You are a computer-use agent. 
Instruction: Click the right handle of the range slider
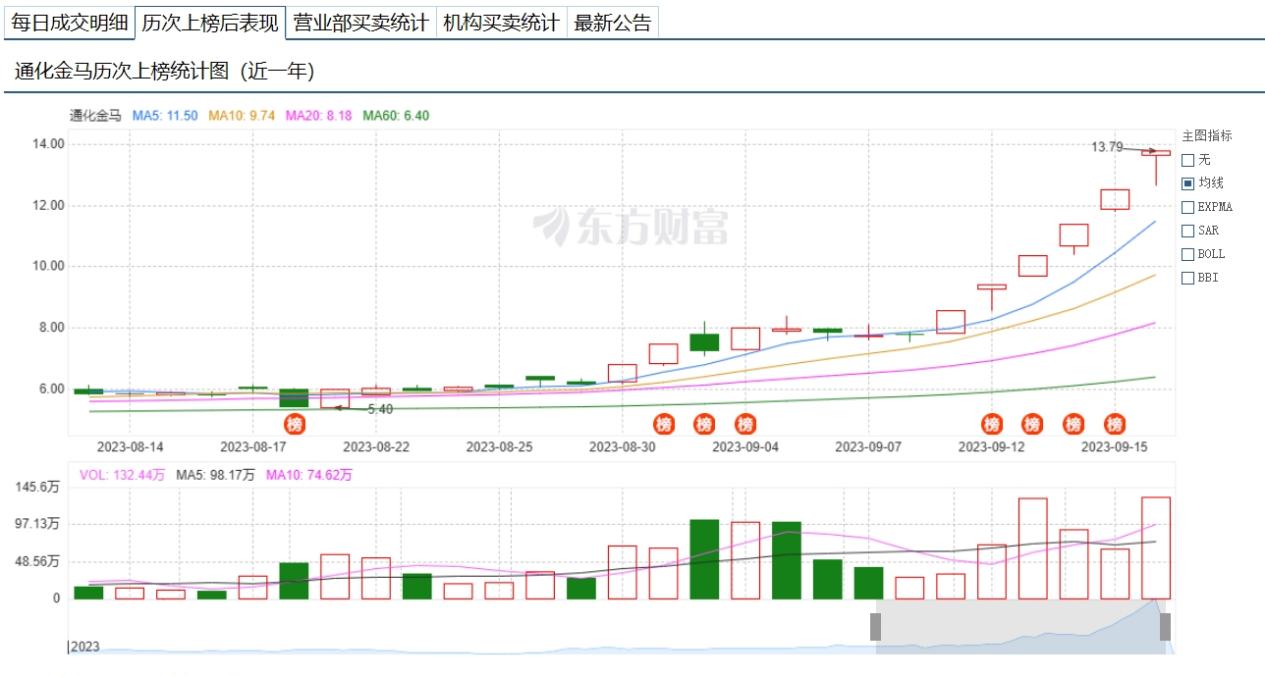pos(1165,627)
